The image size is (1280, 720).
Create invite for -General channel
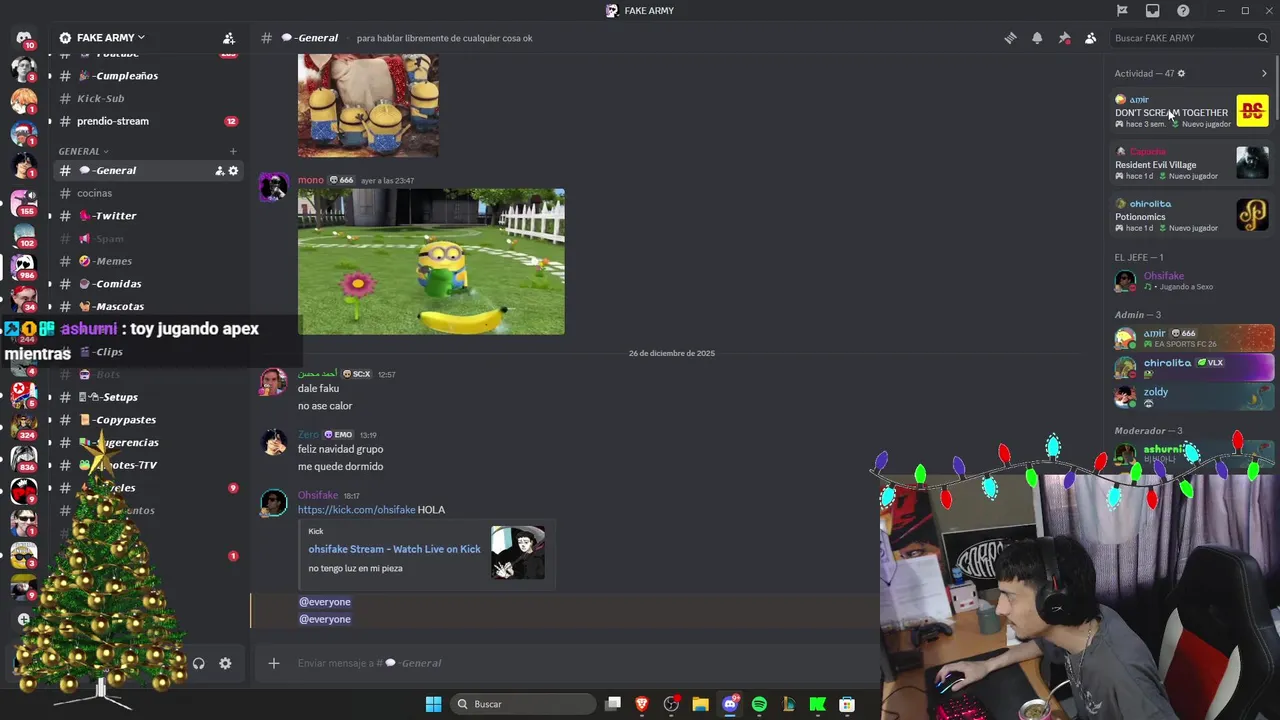click(219, 171)
